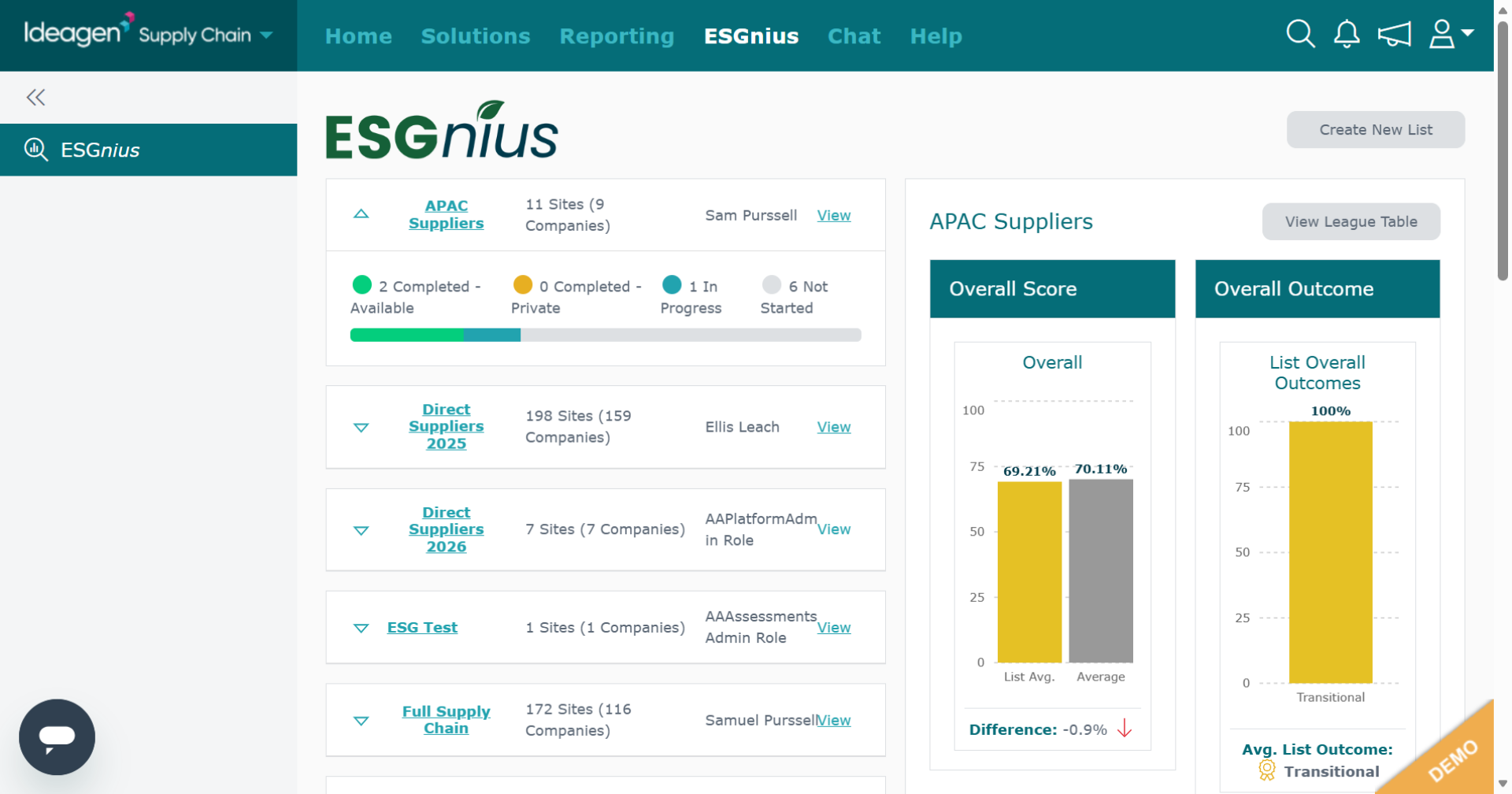Viewport: 1512px width, 794px height.
Task: Collapse the APAC Suppliers row
Action: point(361,214)
